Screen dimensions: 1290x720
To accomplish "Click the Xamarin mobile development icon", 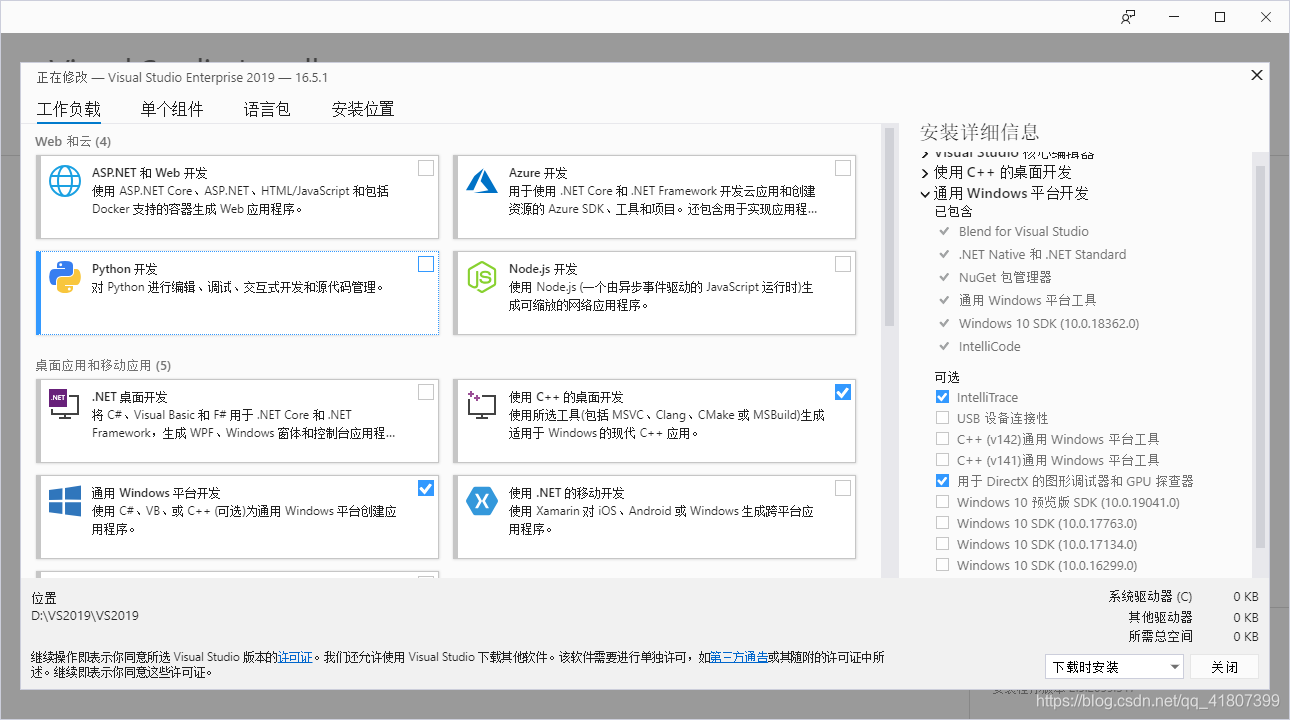I will click(x=482, y=501).
